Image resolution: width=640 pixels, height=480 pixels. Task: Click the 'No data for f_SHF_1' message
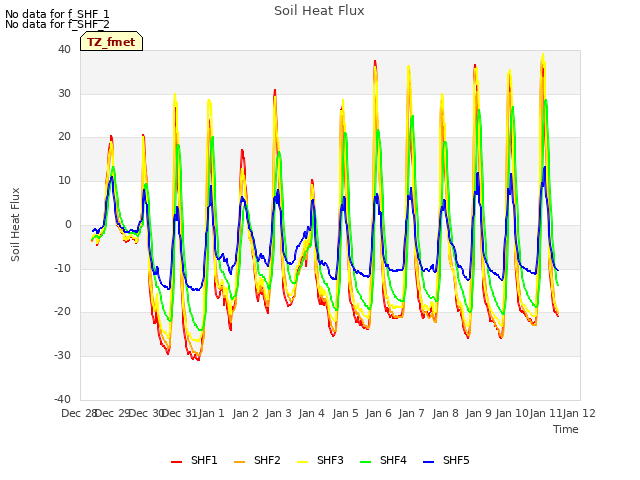coord(57,14)
